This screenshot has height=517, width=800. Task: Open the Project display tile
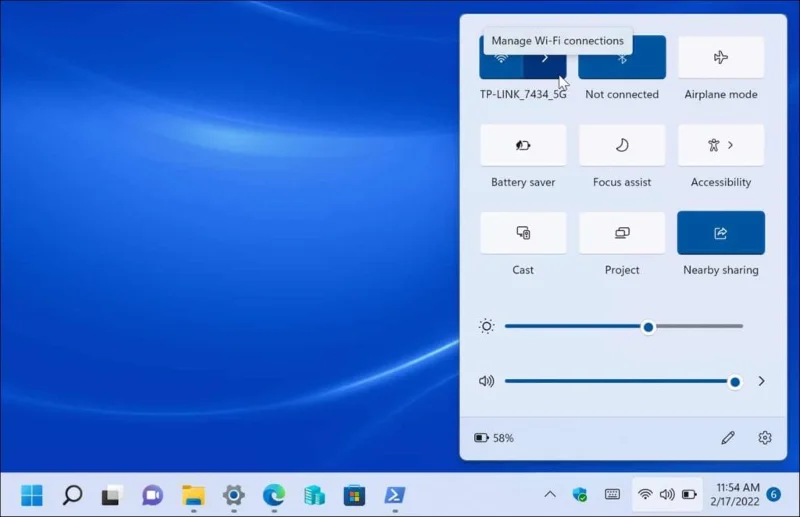pos(622,233)
